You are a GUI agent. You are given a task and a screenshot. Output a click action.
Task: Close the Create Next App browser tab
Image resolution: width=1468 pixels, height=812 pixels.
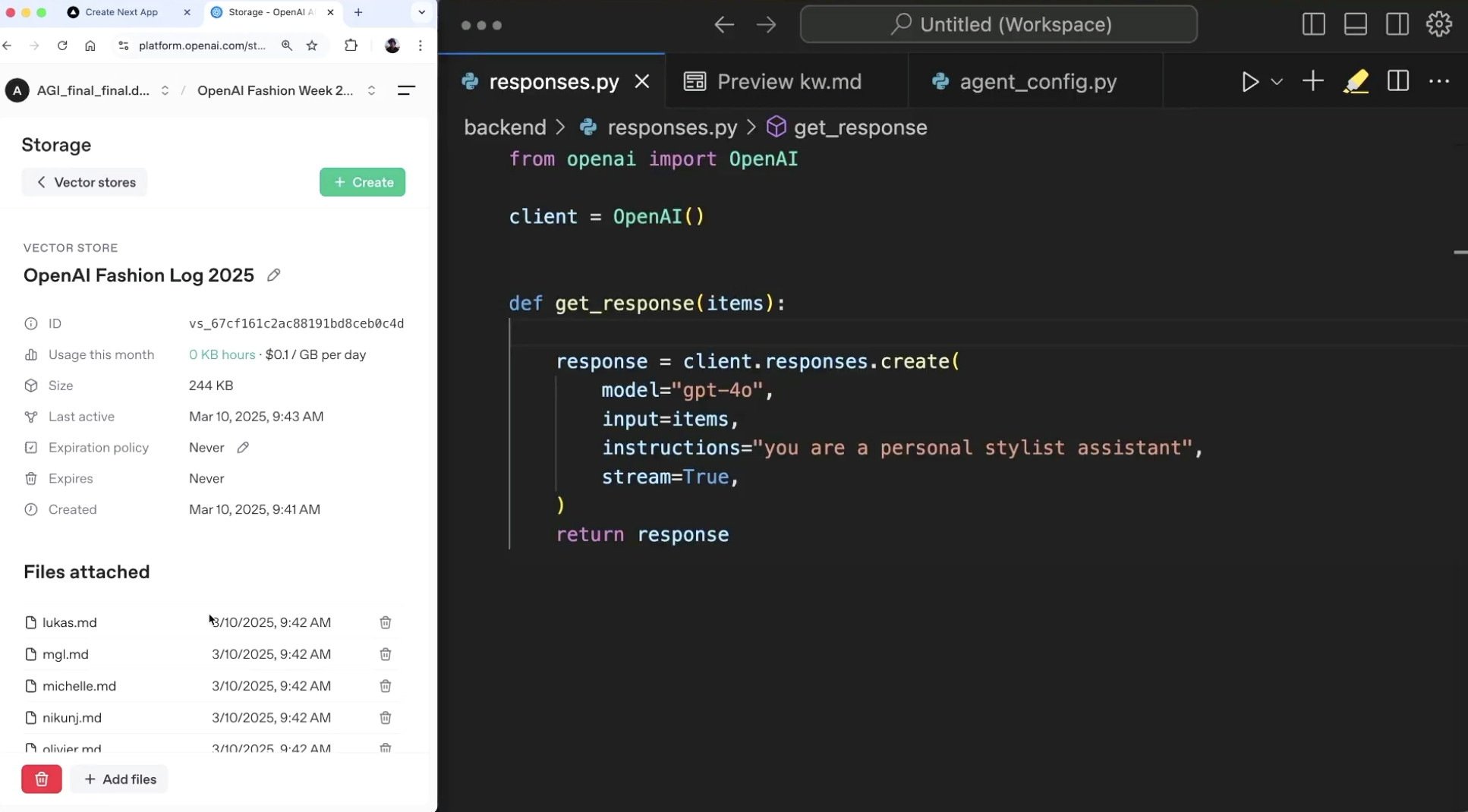187,12
